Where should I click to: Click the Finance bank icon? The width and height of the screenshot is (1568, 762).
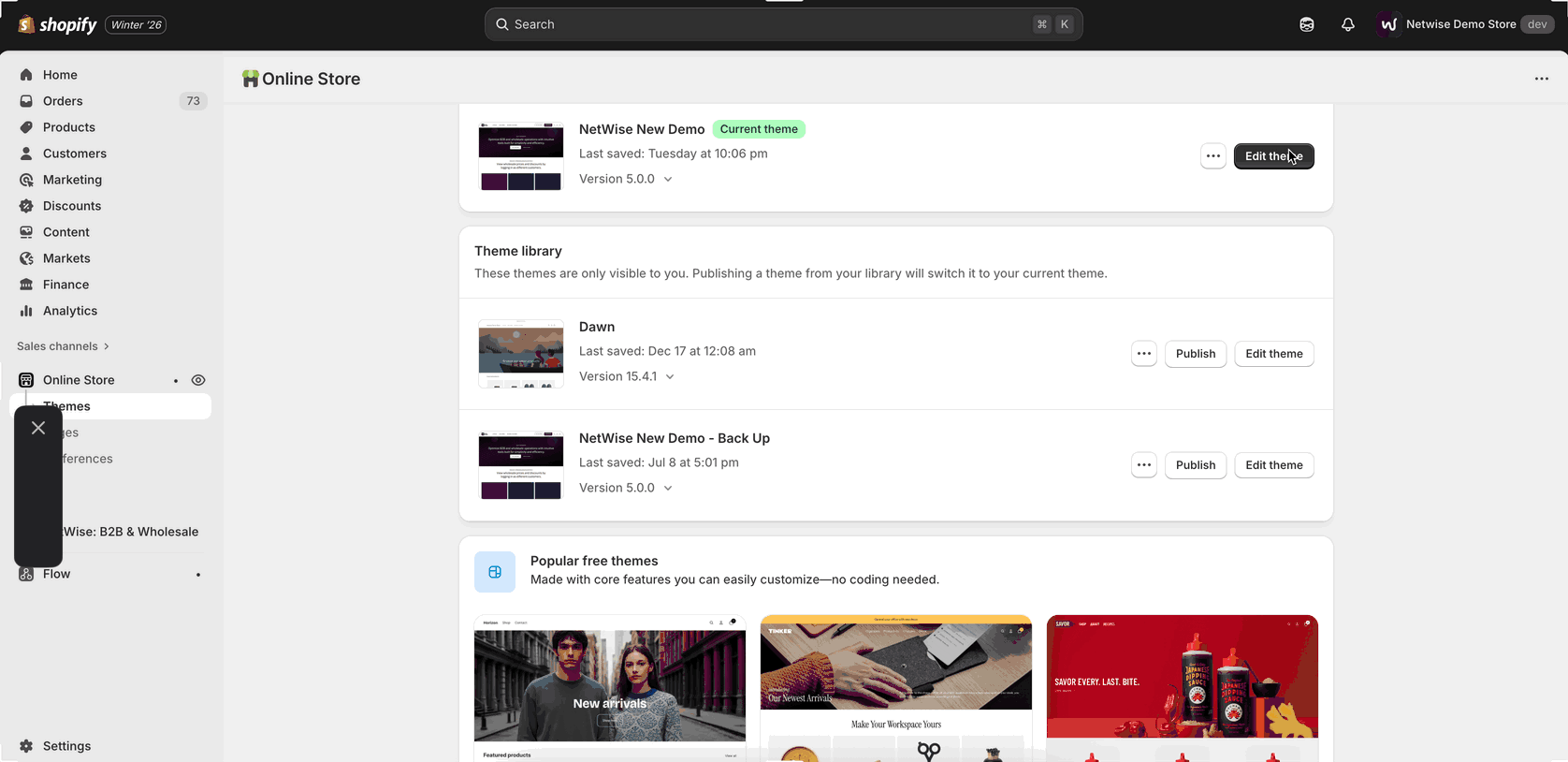tap(26, 285)
